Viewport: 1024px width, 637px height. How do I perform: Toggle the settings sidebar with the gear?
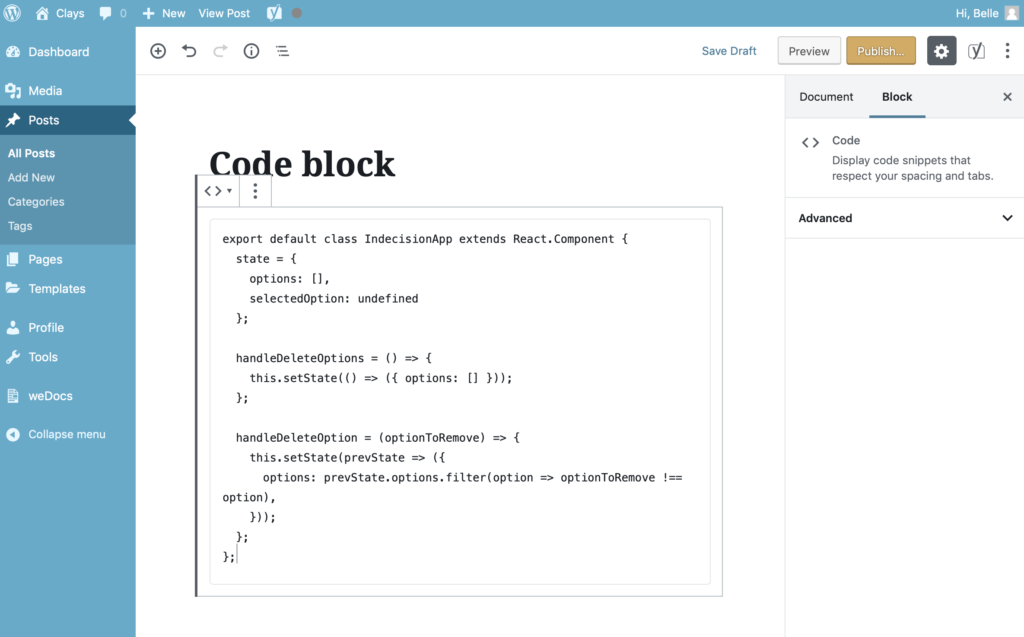pos(941,50)
